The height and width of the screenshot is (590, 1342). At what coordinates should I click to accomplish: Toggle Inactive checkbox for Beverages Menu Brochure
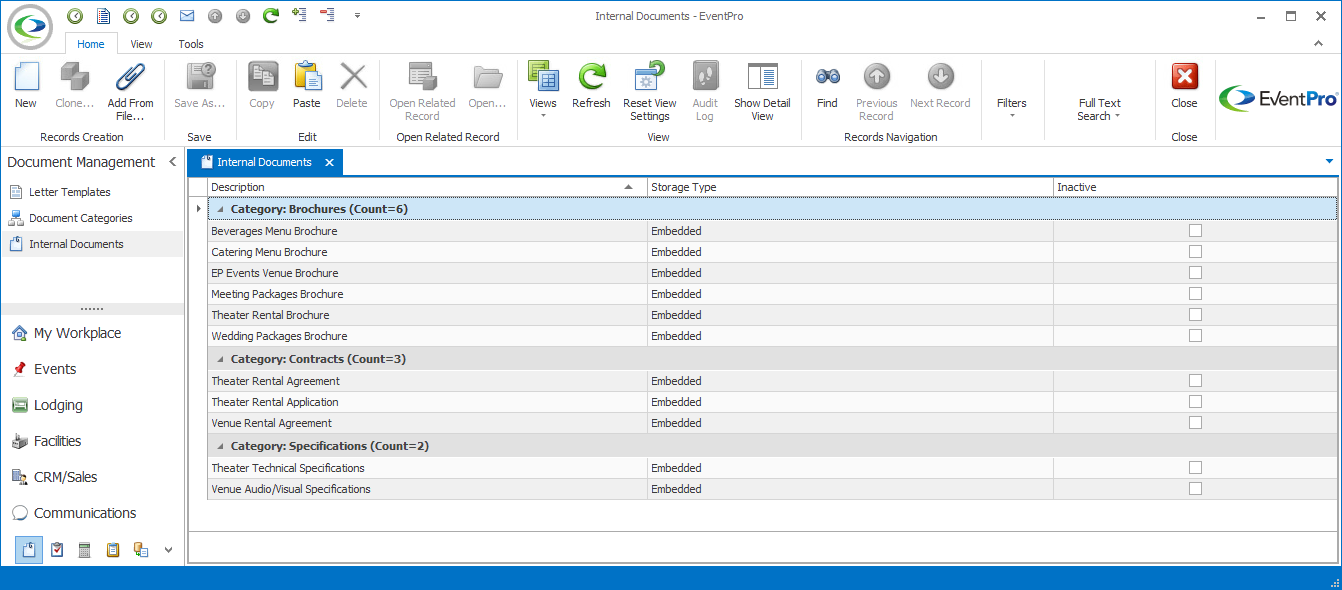(x=1195, y=231)
